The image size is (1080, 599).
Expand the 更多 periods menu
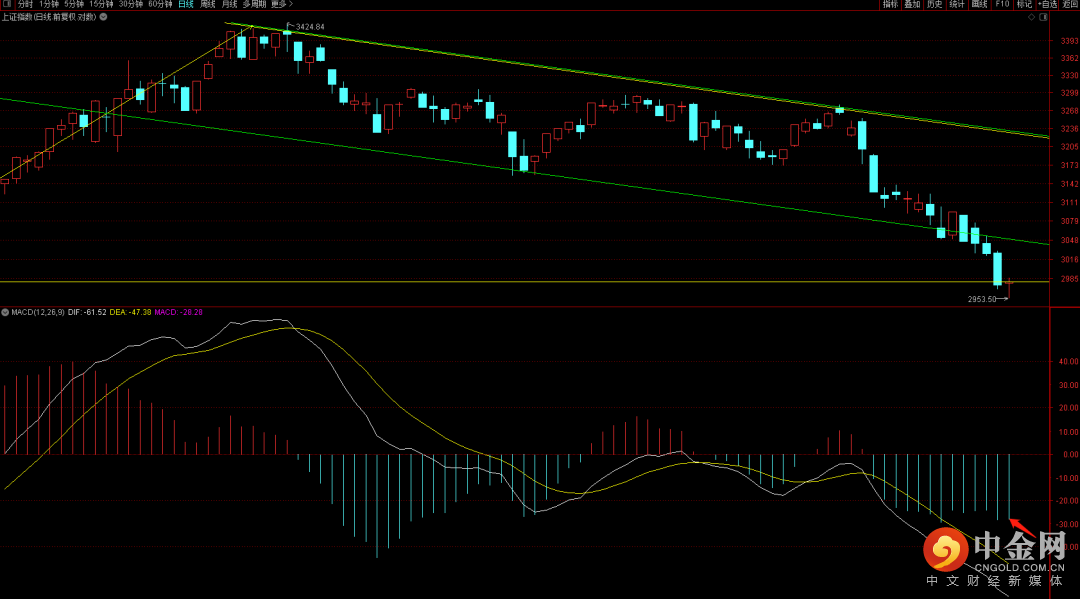pos(282,4)
